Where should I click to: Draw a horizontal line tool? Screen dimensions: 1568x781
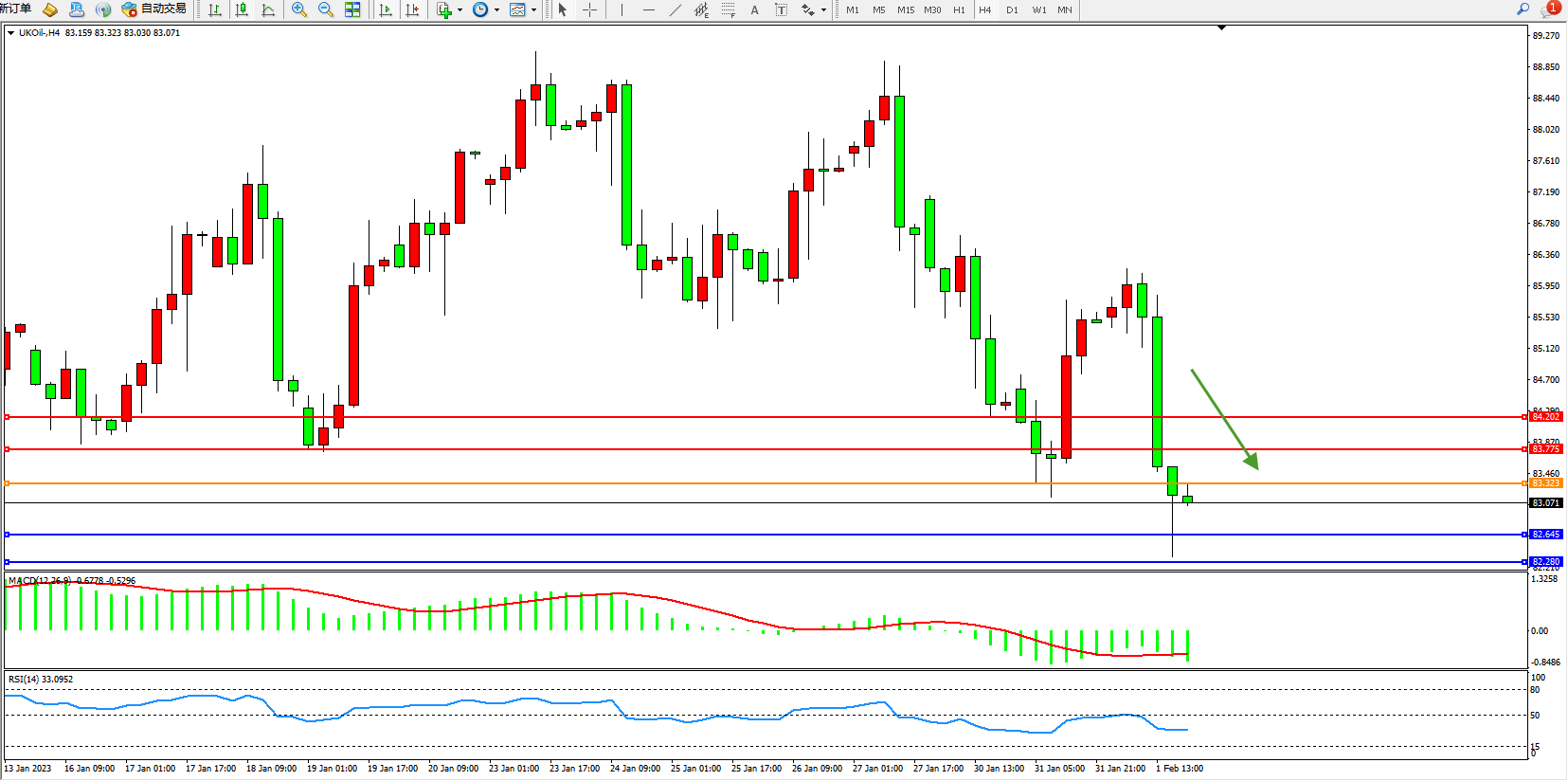pyautogui.click(x=648, y=9)
